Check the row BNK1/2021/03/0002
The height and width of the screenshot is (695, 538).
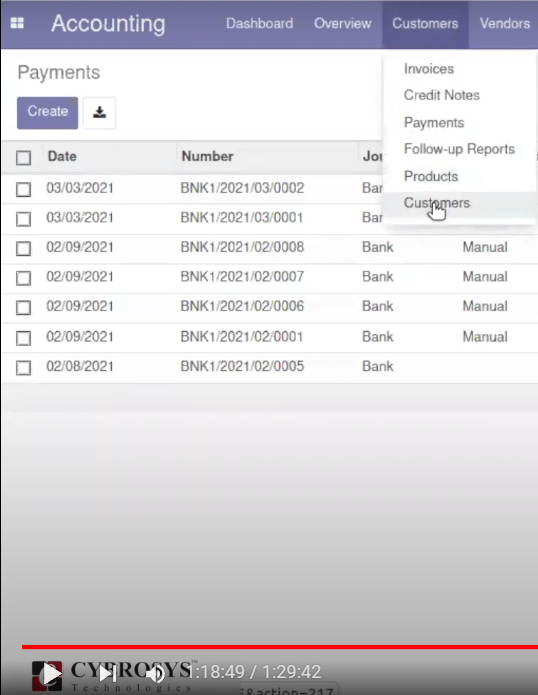(x=23, y=189)
